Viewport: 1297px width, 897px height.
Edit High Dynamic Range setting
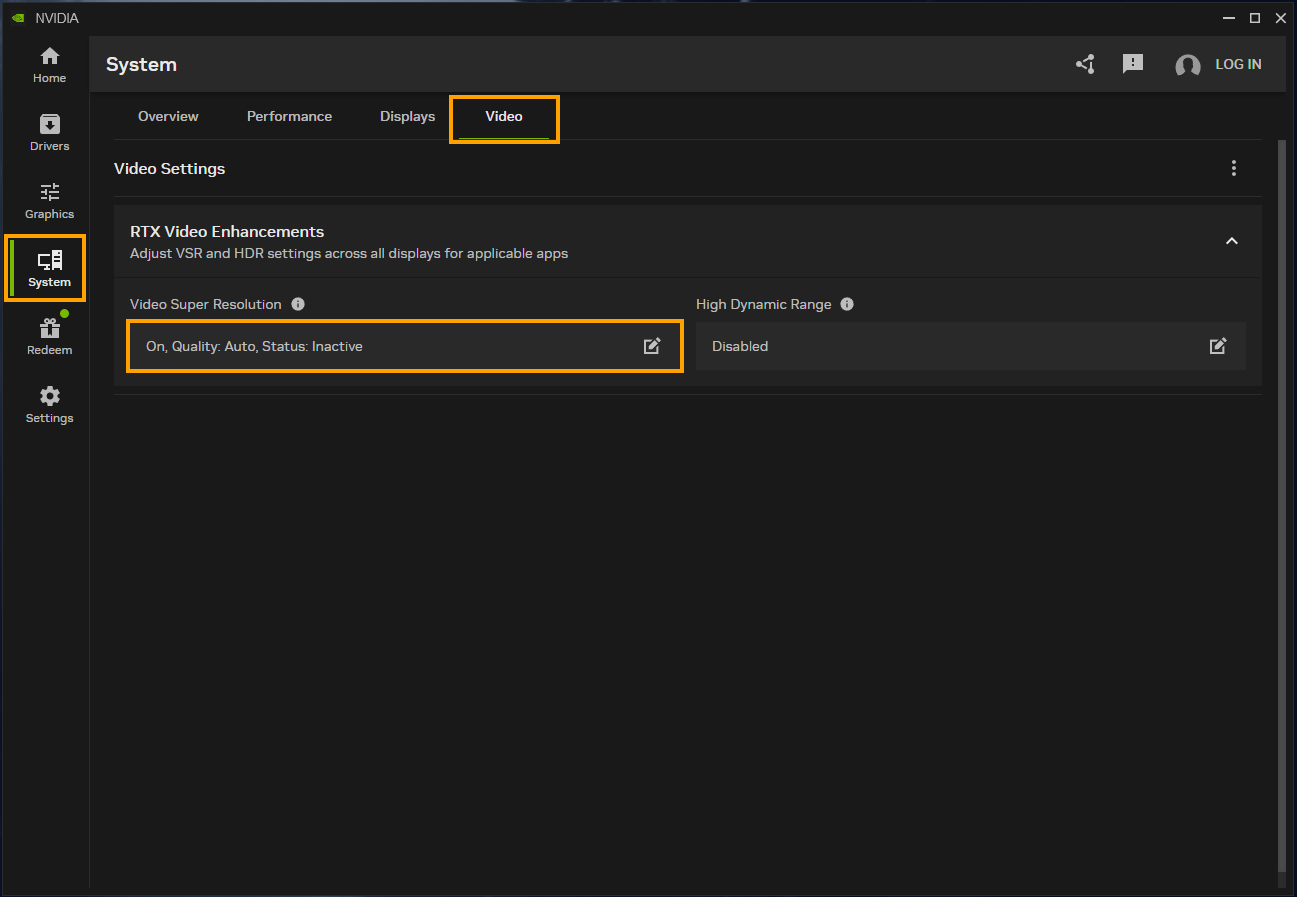[1218, 346]
